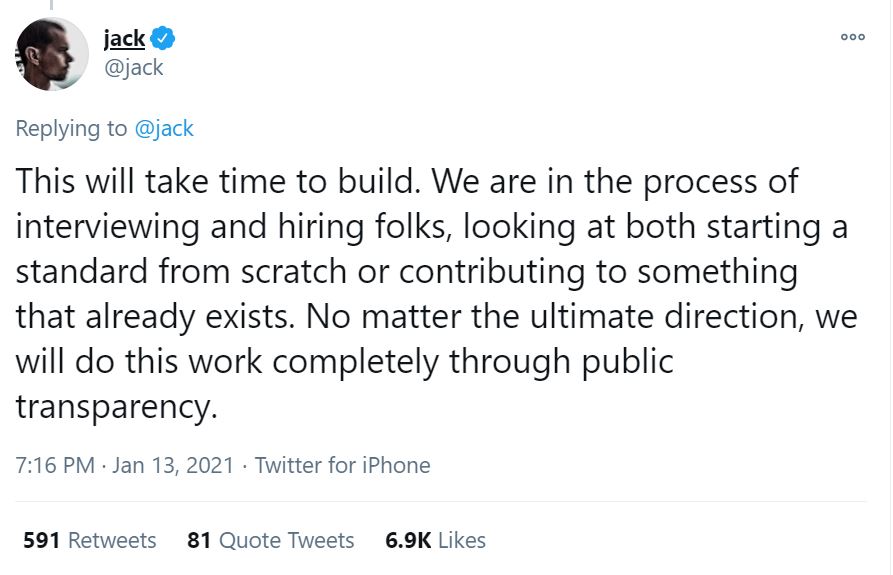Viewport: 893px width, 575px height.
Task: Show who liked via the Likes label
Action: tap(462, 541)
